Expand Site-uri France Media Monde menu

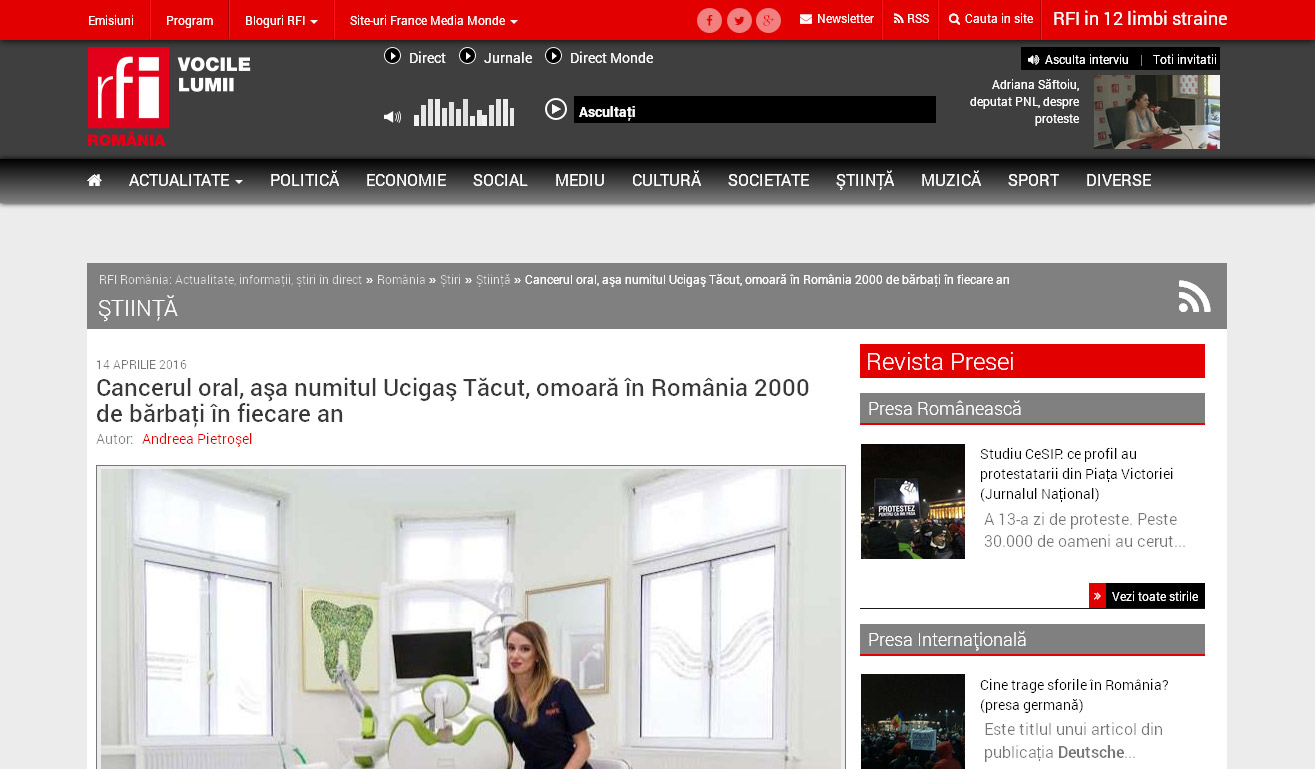click(x=433, y=21)
